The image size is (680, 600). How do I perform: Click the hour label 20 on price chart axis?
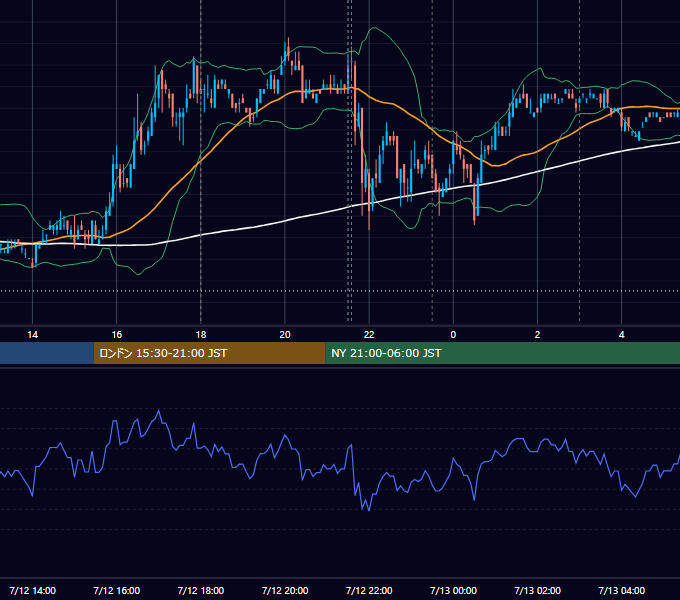285,335
